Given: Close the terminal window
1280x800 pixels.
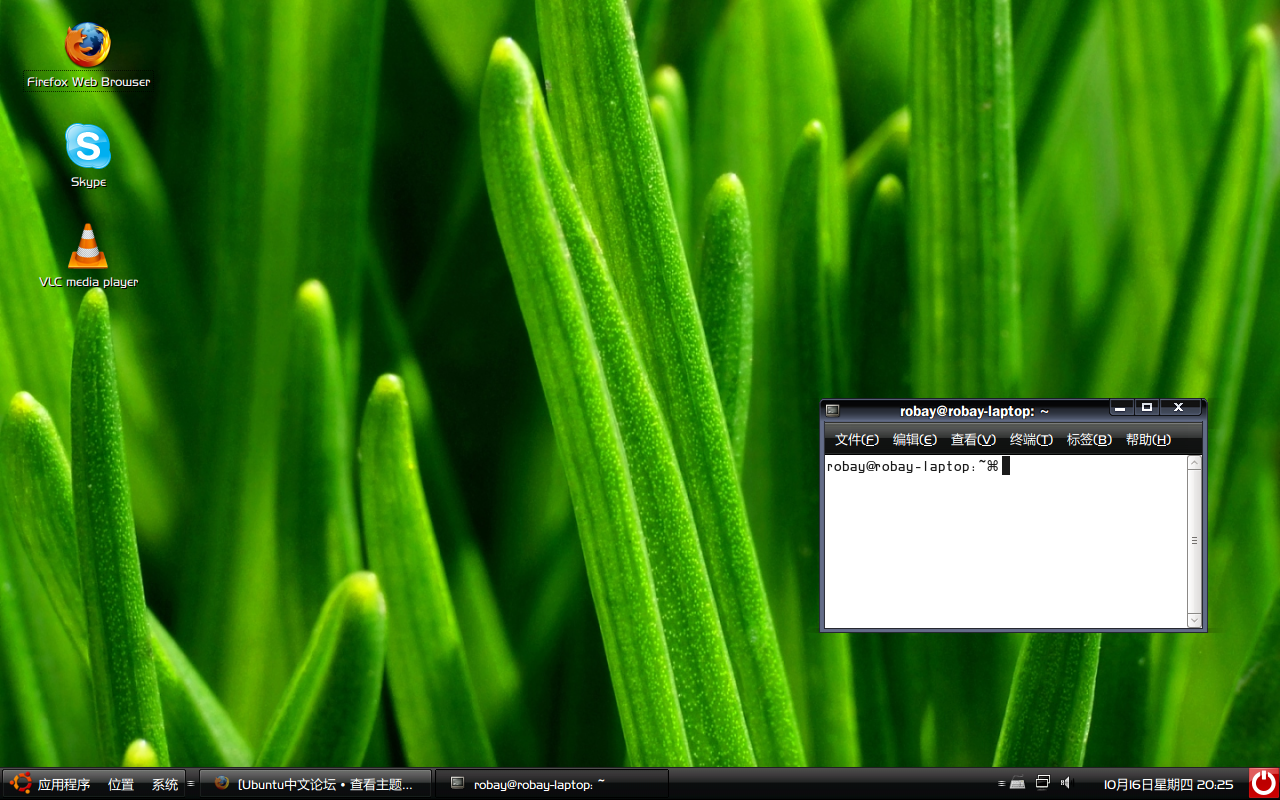Looking at the screenshot, I should (1179, 407).
